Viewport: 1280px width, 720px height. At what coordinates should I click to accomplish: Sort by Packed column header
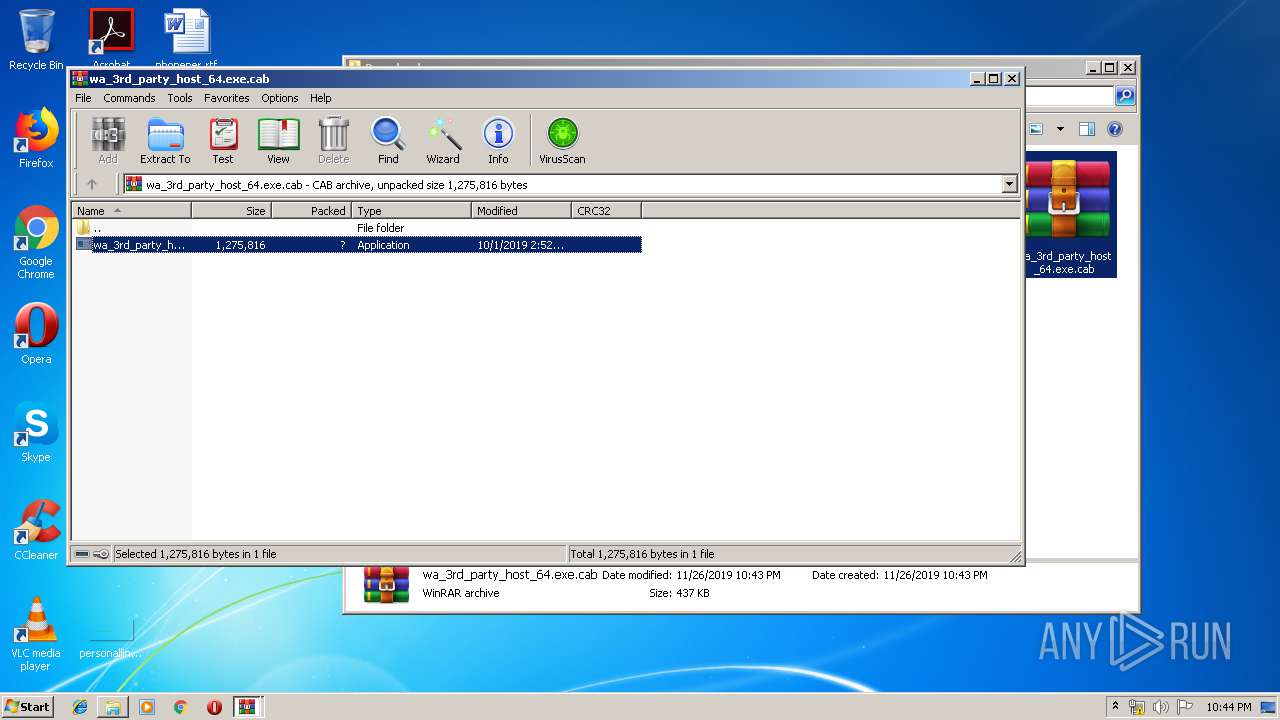(x=311, y=210)
